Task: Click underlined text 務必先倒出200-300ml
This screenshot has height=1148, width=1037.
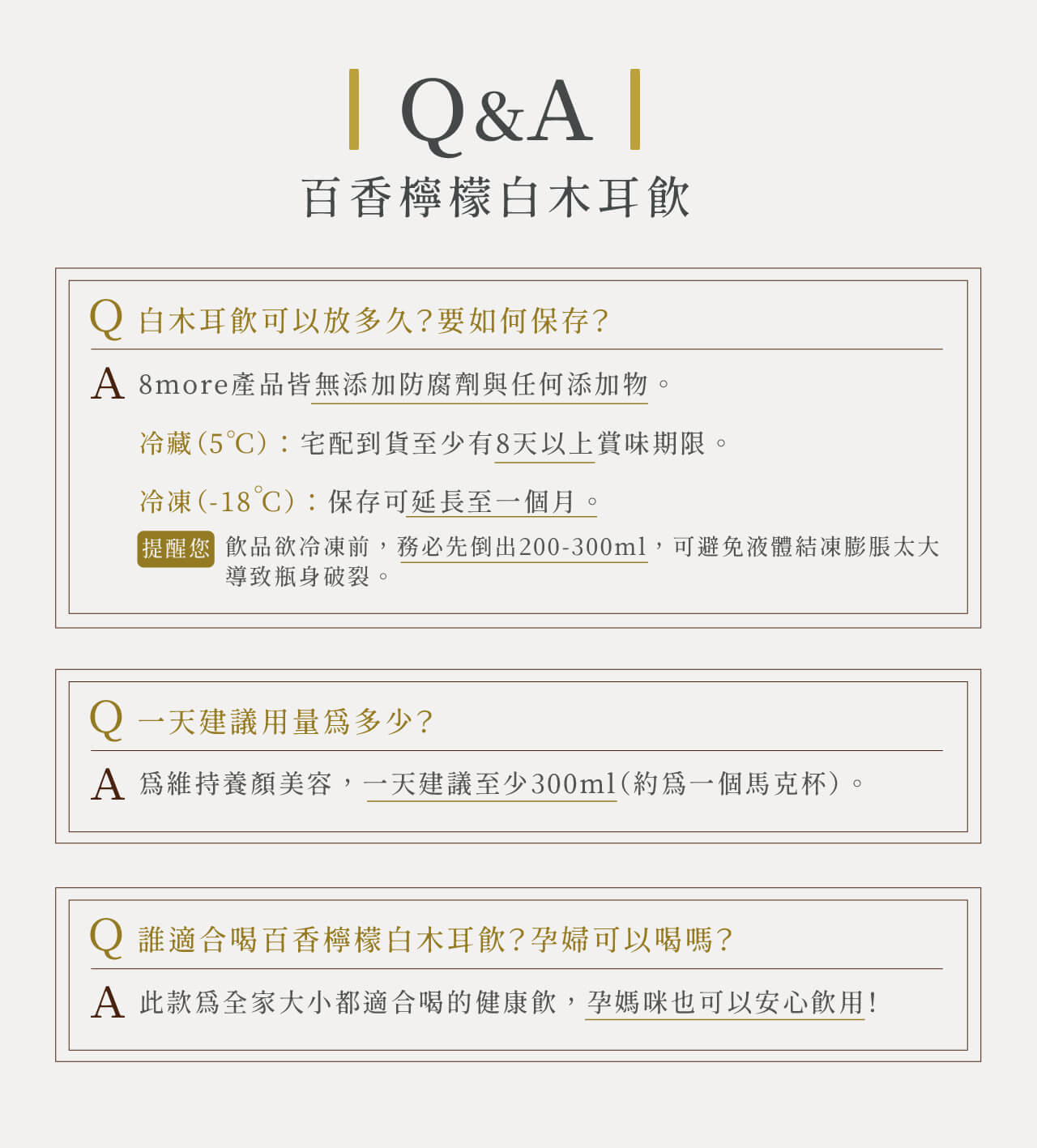Action: coord(523,547)
